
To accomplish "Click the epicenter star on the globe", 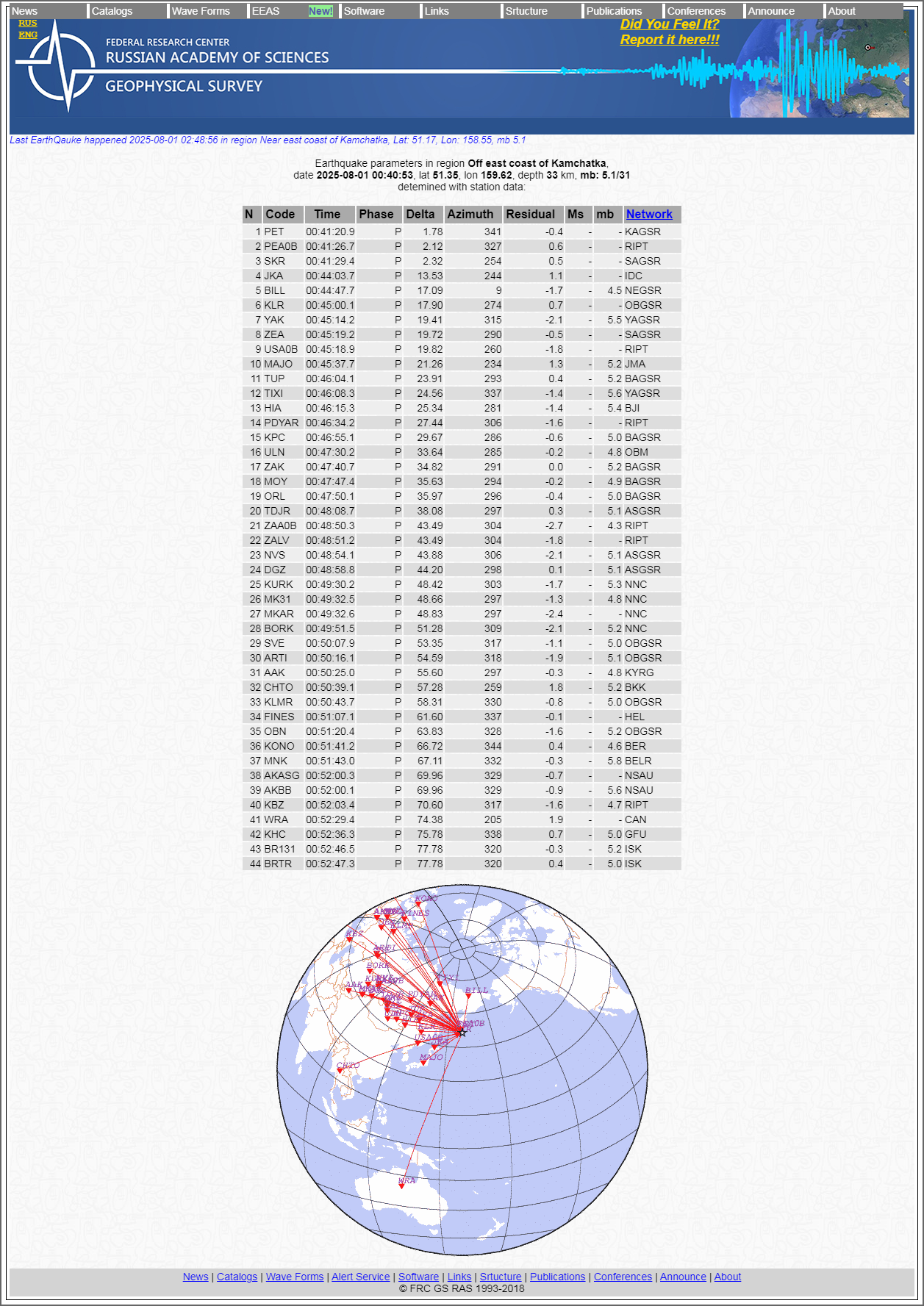I will click(462, 1032).
